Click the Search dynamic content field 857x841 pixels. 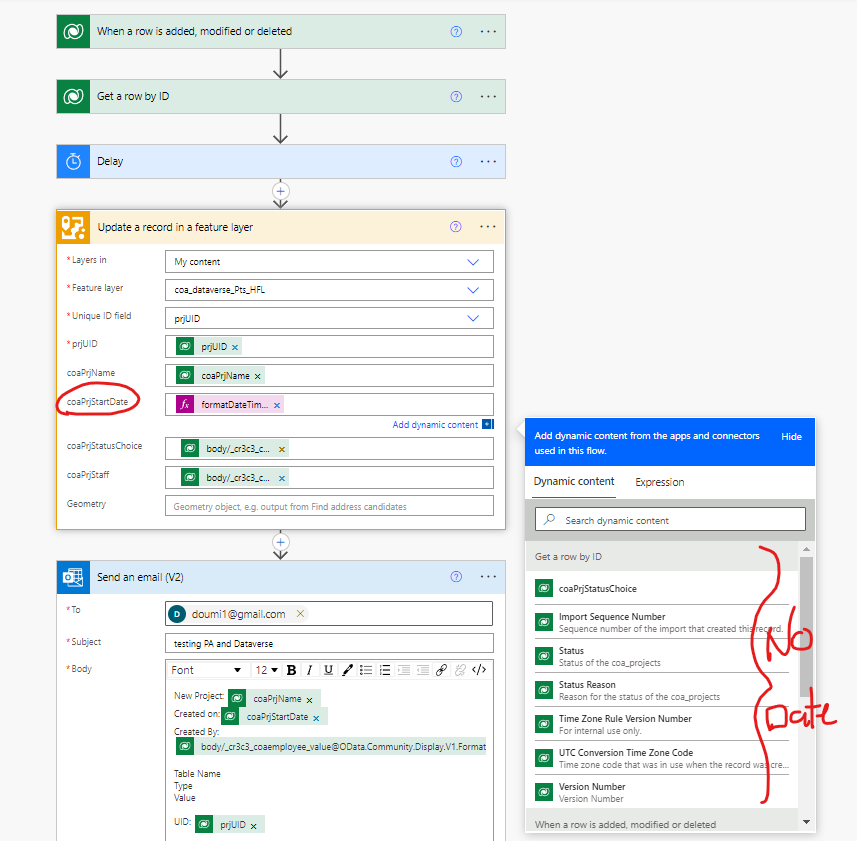tap(670, 519)
